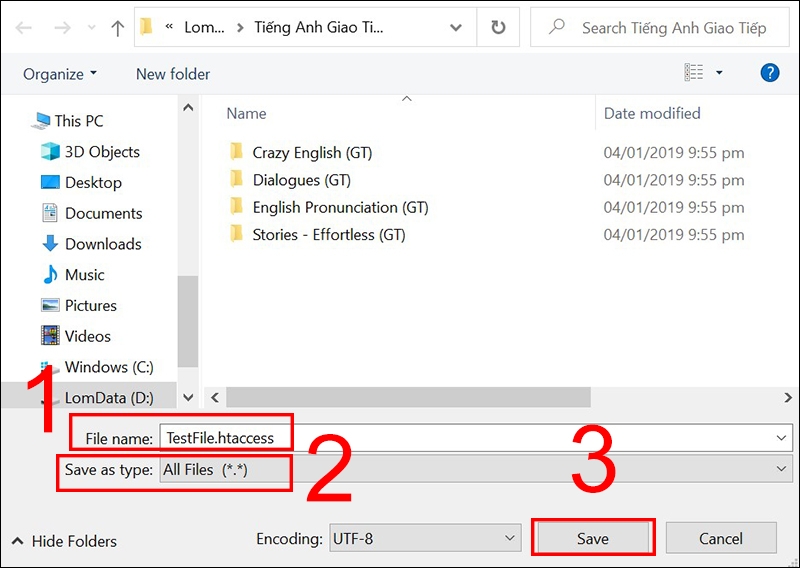
Task: Click the « breadcrumb overflow chevron
Action: click(169, 27)
